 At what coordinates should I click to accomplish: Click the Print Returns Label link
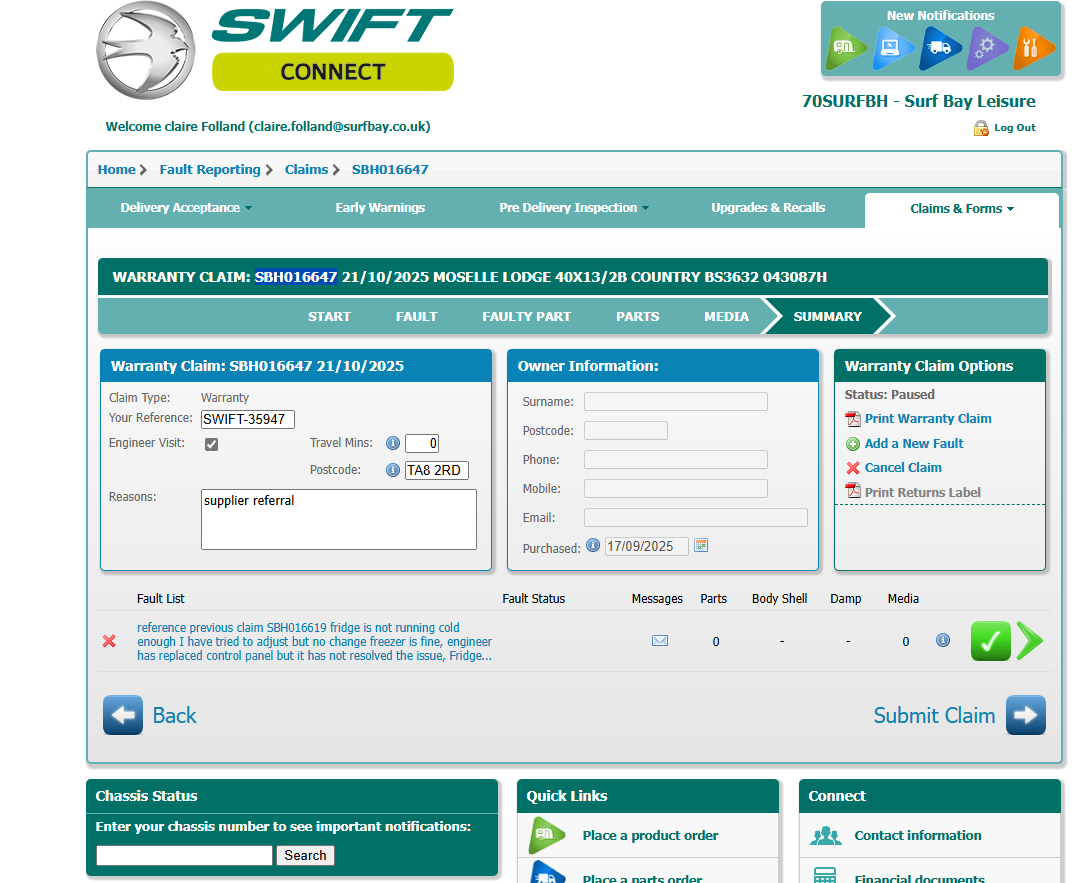pyautogui.click(x=922, y=492)
